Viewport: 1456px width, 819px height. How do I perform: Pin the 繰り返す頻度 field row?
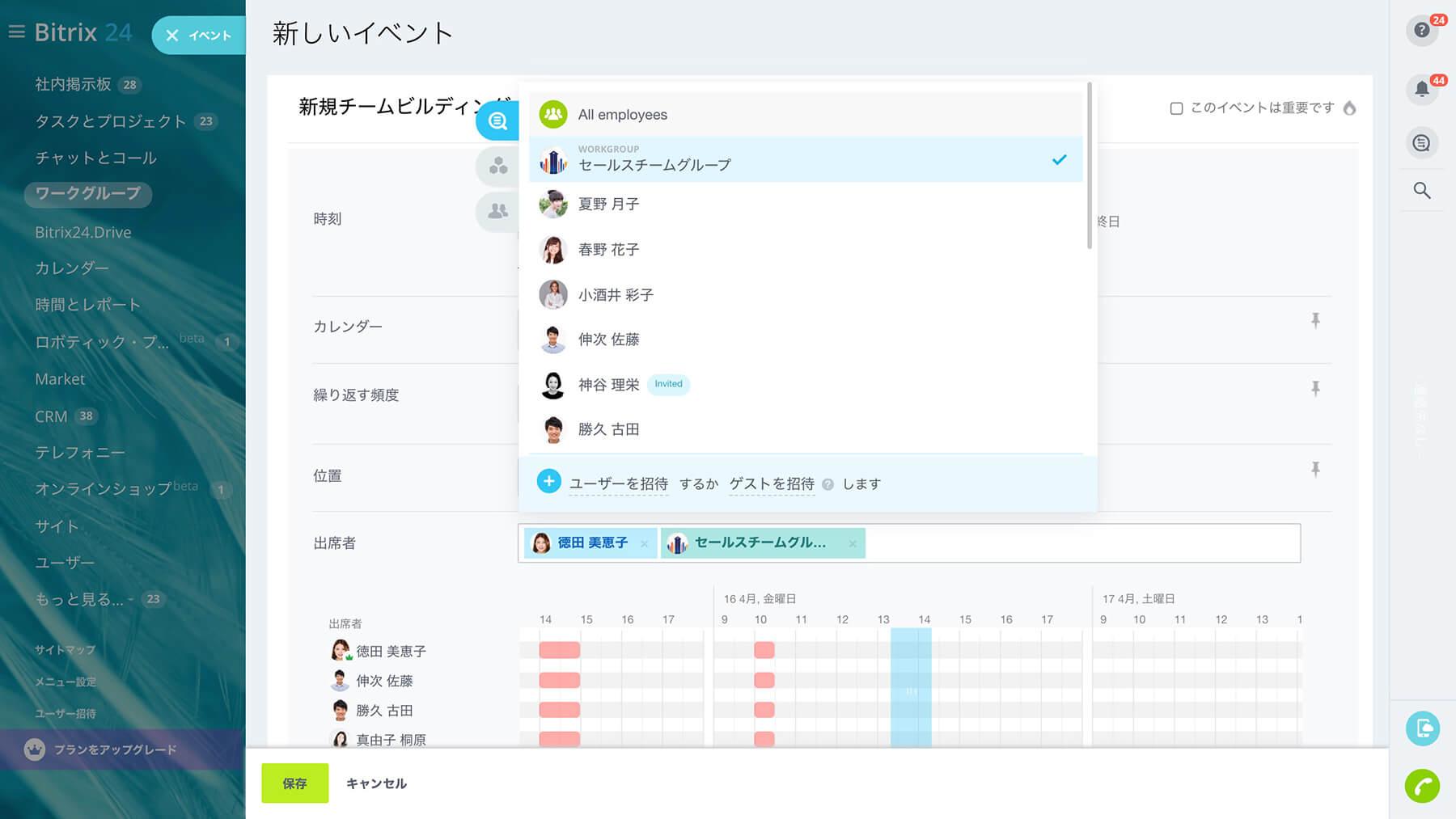1315,389
